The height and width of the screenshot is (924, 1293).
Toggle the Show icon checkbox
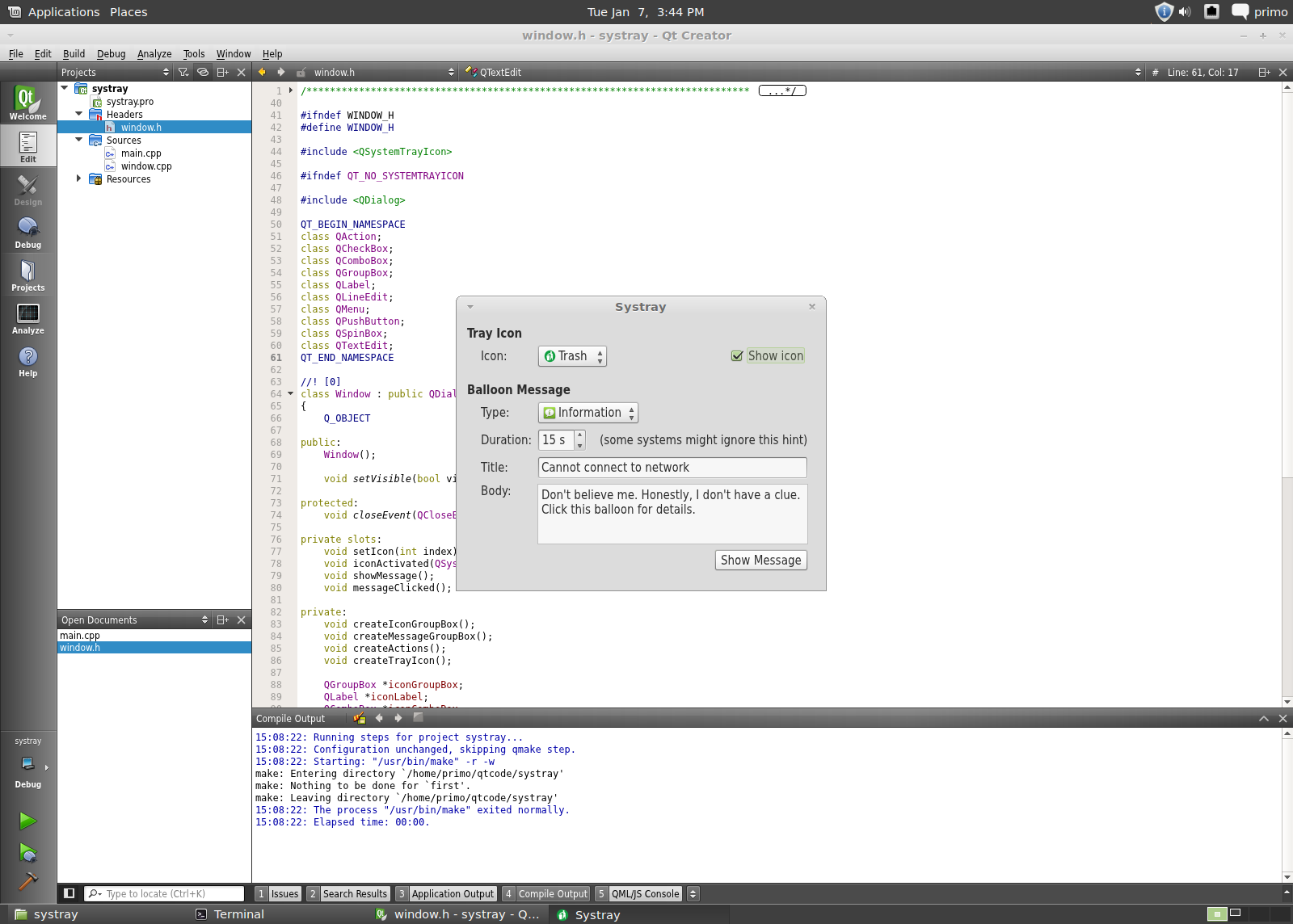click(737, 356)
